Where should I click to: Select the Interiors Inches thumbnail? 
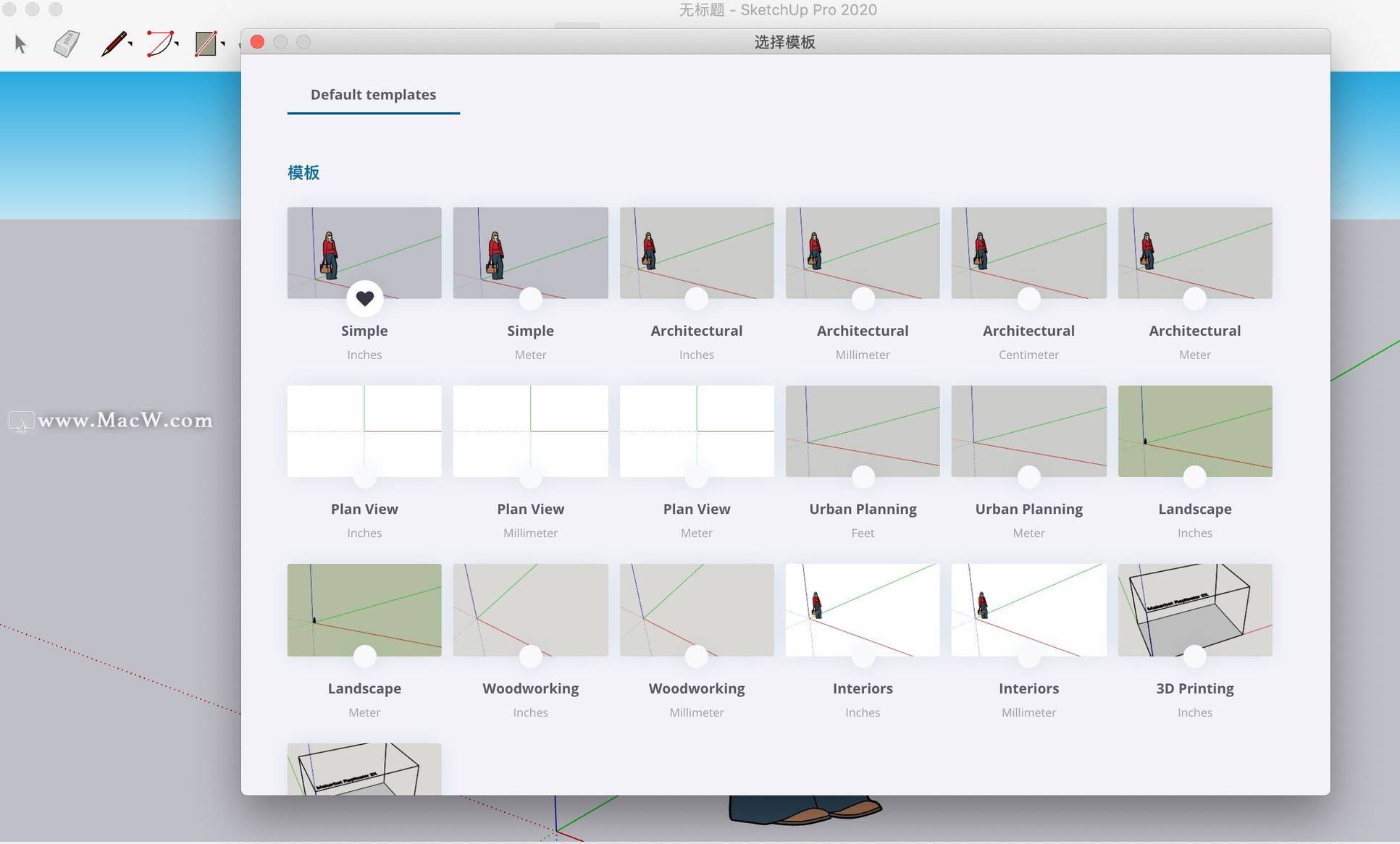tap(863, 609)
